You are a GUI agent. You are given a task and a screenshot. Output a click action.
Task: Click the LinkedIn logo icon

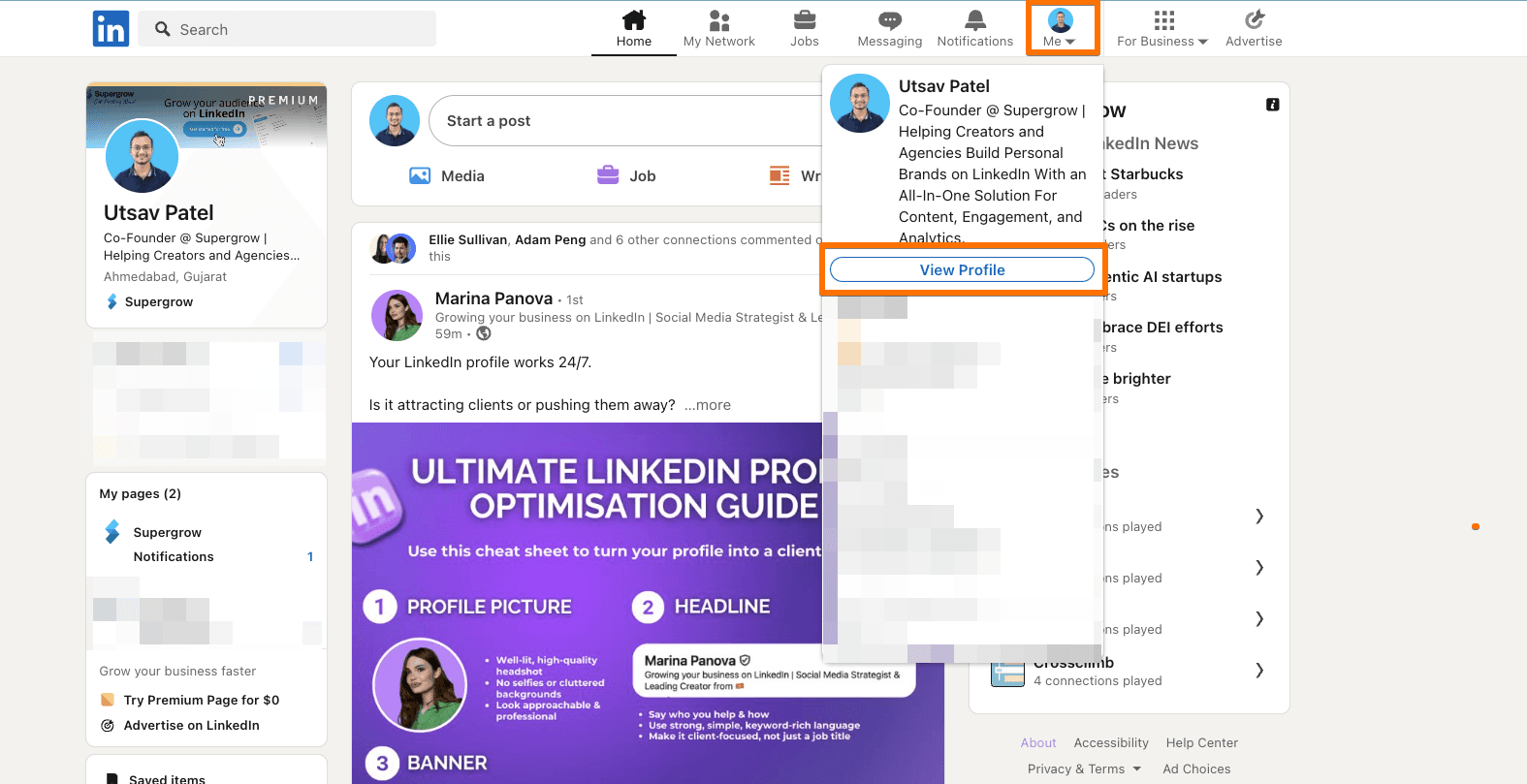(x=111, y=29)
